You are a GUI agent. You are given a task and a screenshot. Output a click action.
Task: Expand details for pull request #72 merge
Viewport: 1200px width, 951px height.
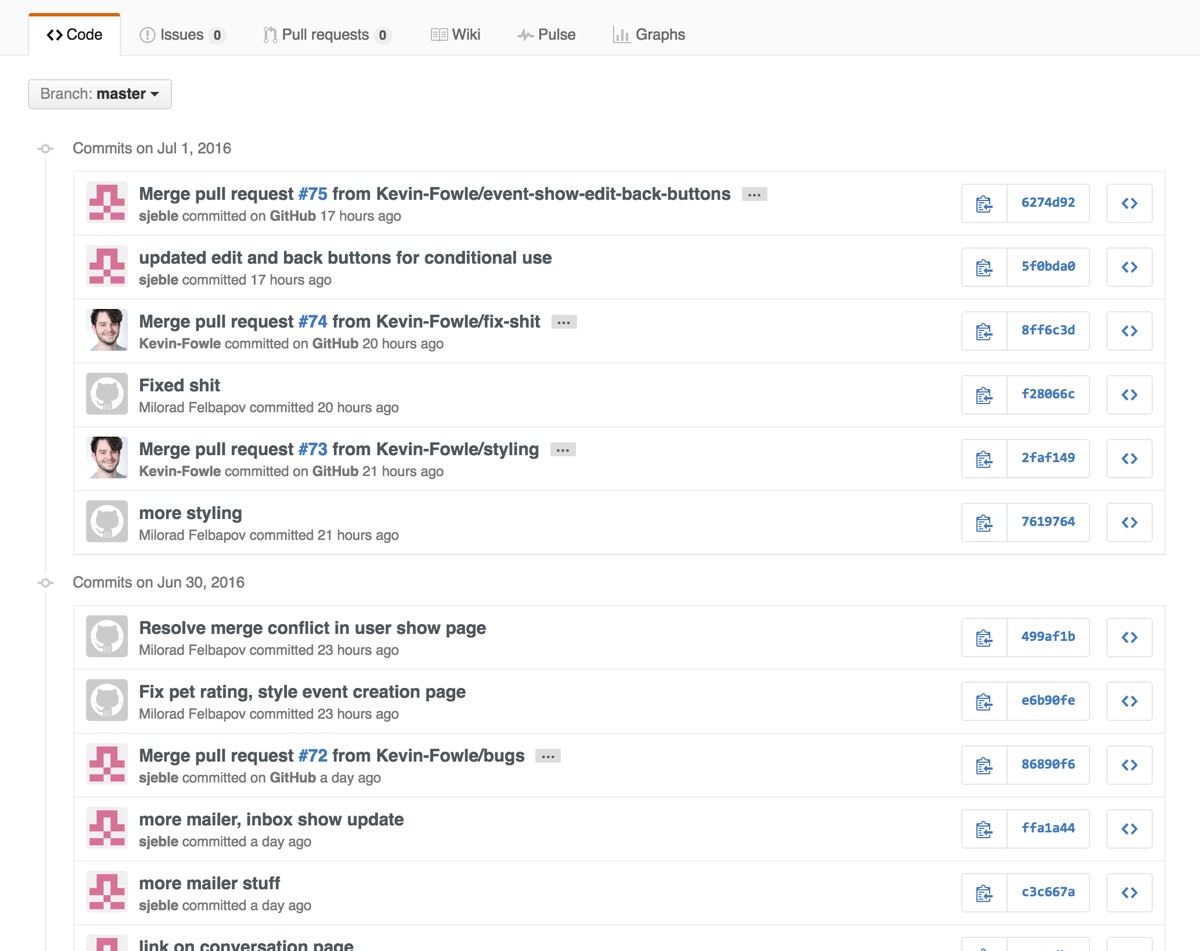coord(548,756)
